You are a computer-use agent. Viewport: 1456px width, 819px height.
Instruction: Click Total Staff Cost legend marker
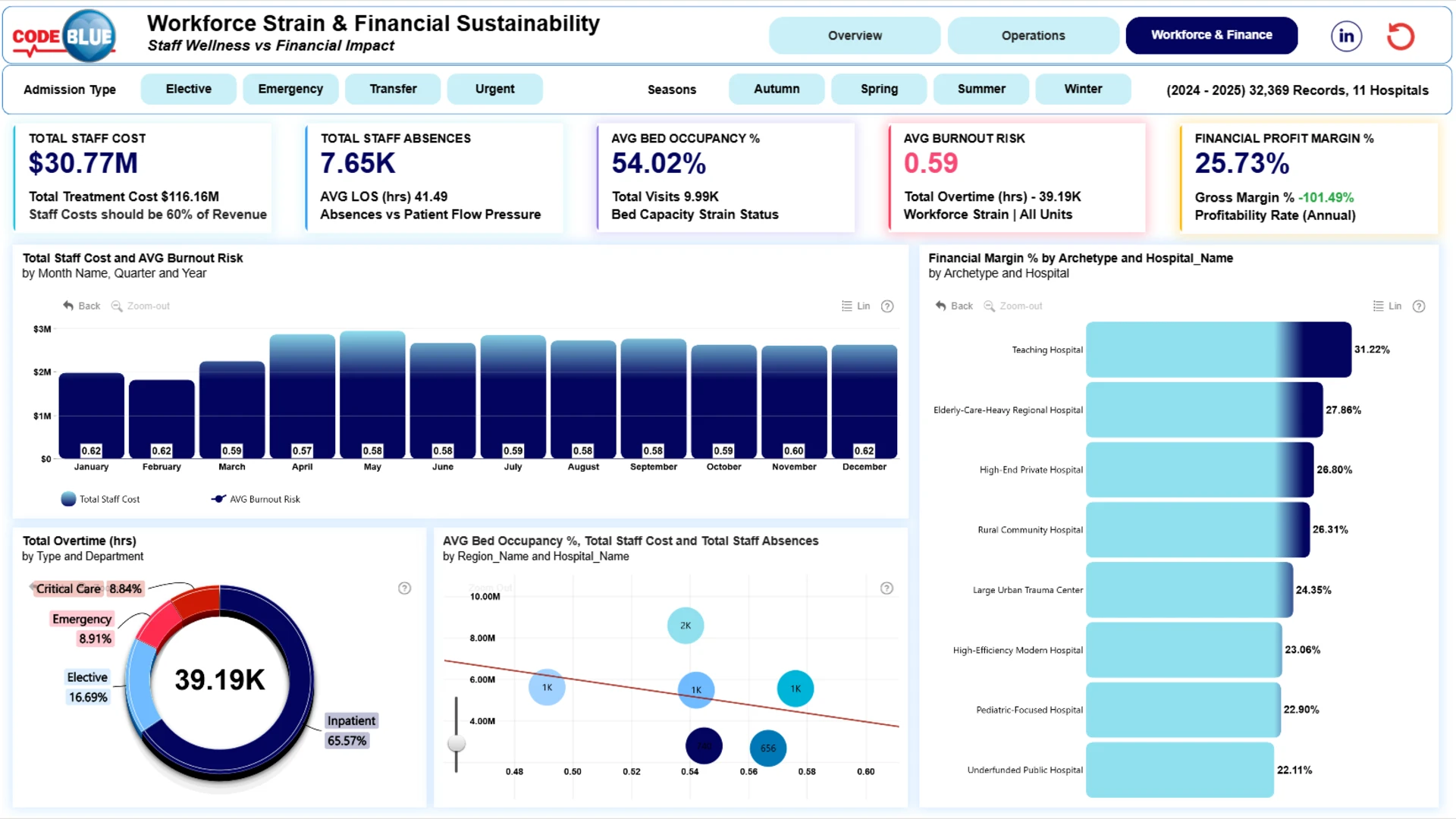tap(68, 499)
